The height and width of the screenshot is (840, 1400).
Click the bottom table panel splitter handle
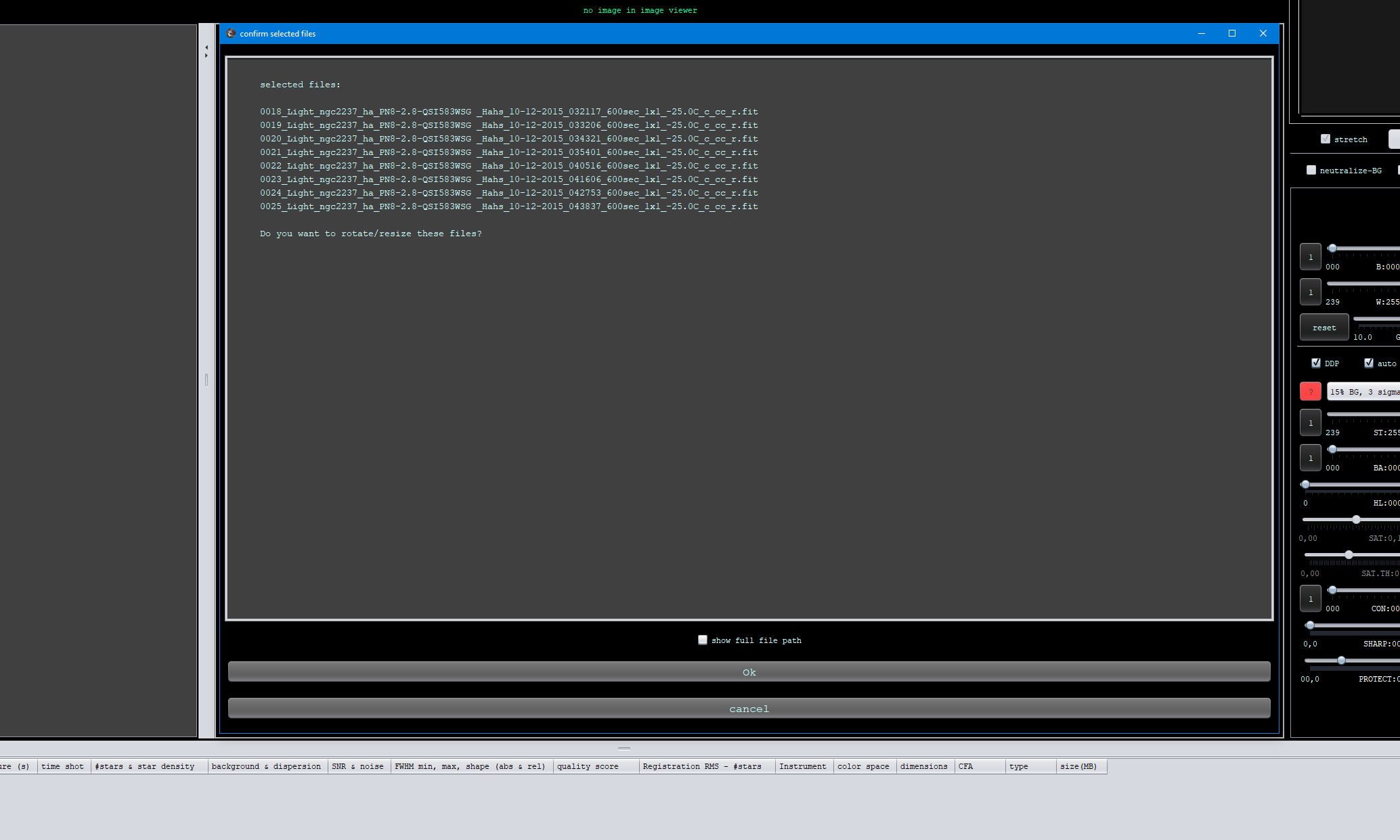point(624,749)
